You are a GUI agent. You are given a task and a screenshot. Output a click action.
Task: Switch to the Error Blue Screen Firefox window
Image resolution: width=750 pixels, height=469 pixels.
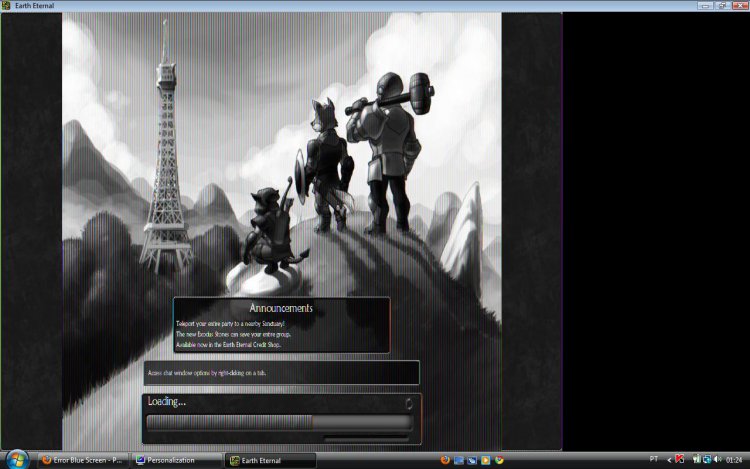(83, 460)
